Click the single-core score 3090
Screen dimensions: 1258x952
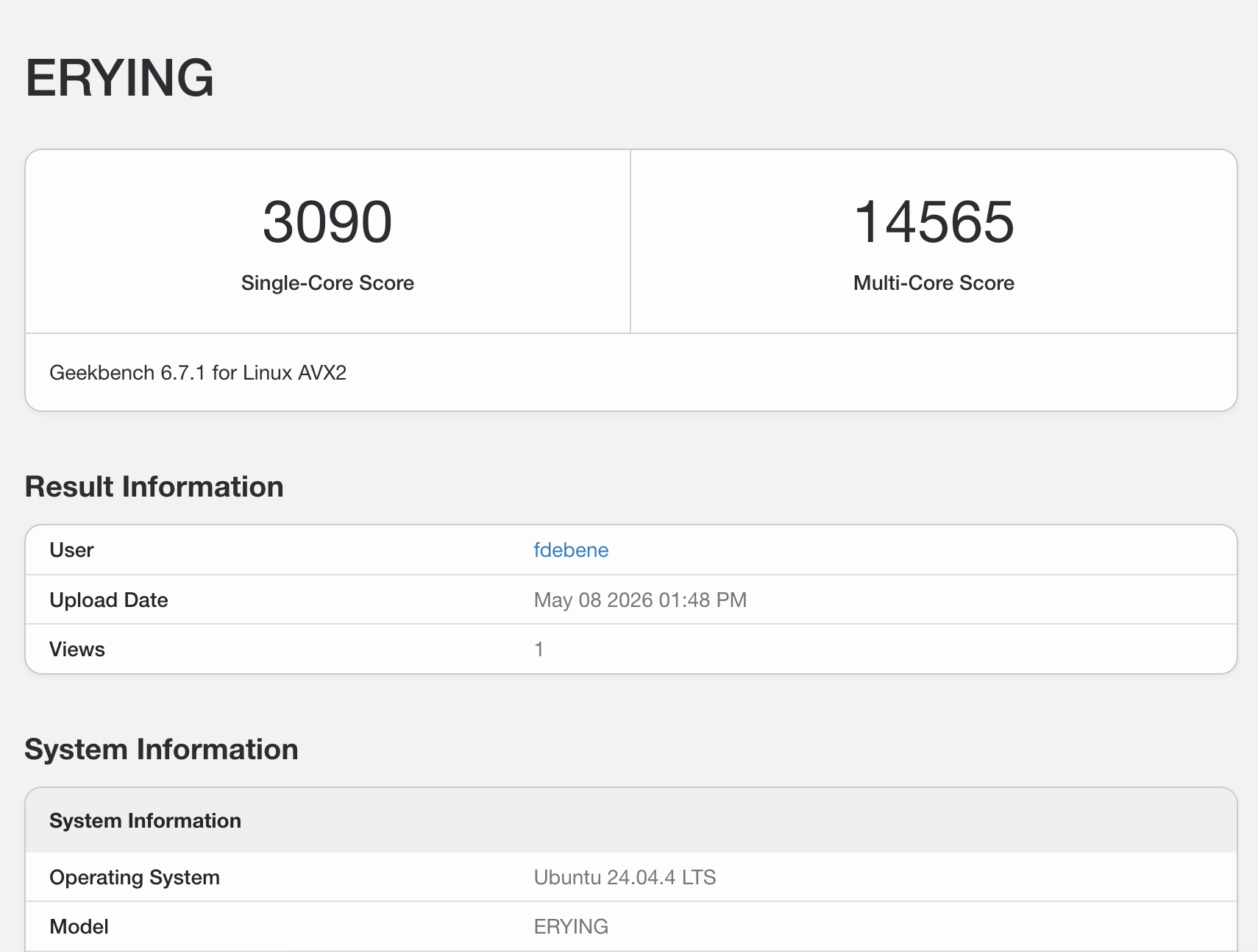tap(327, 222)
